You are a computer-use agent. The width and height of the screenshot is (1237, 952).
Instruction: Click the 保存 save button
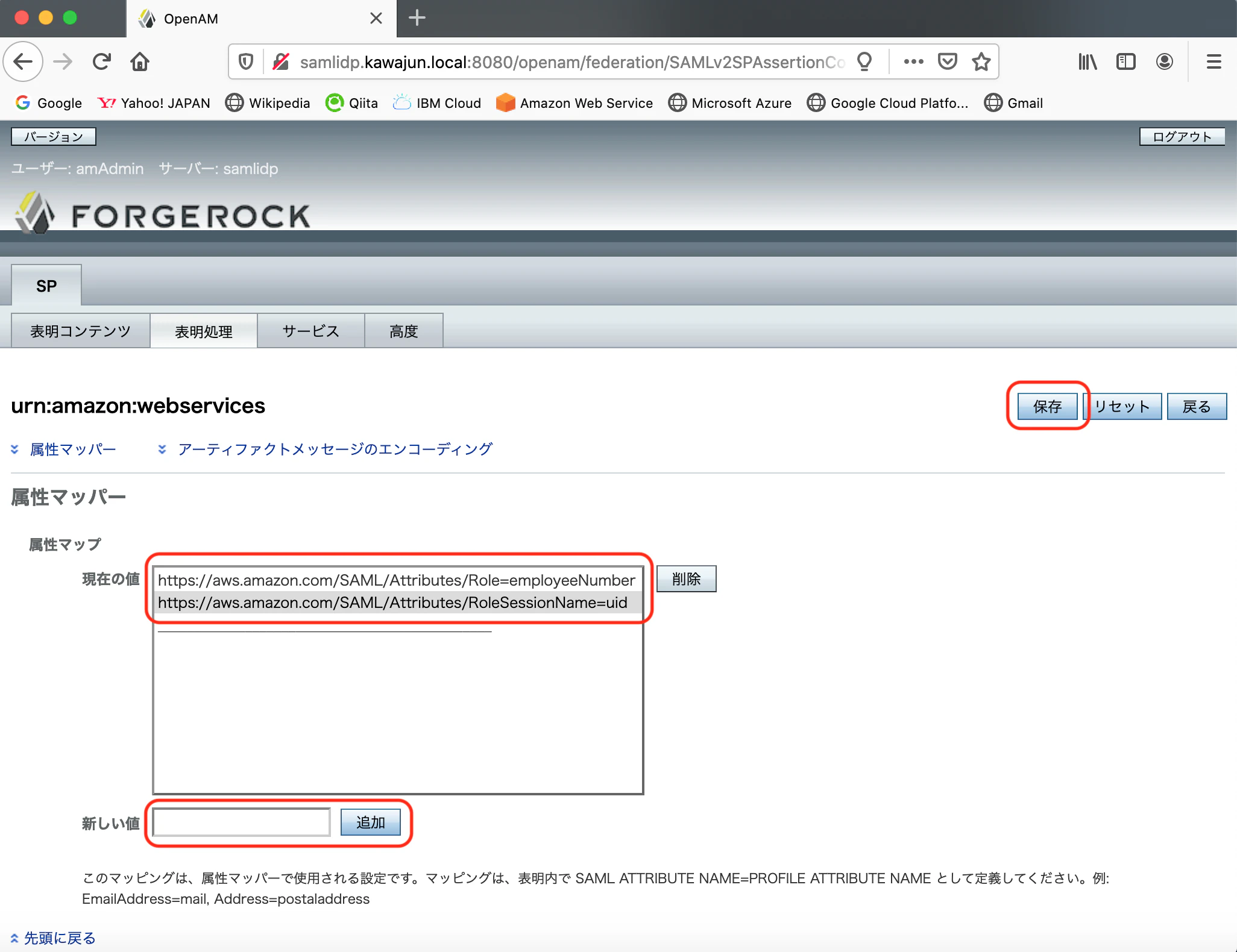pos(1048,406)
